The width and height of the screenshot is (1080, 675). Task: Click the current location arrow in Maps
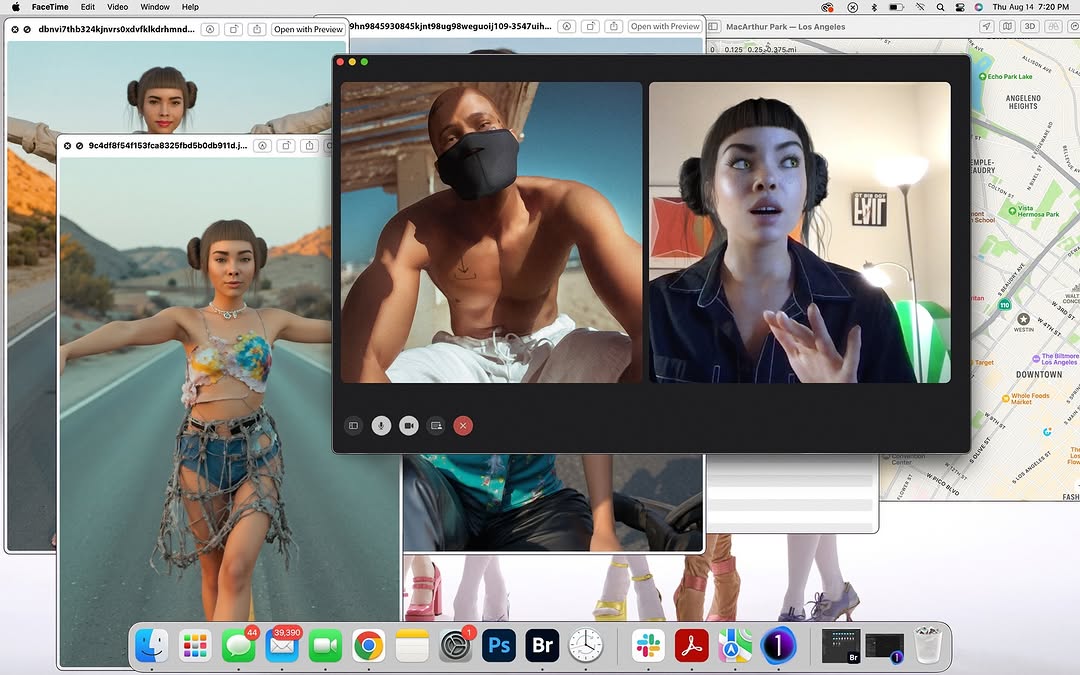(x=987, y=26)
